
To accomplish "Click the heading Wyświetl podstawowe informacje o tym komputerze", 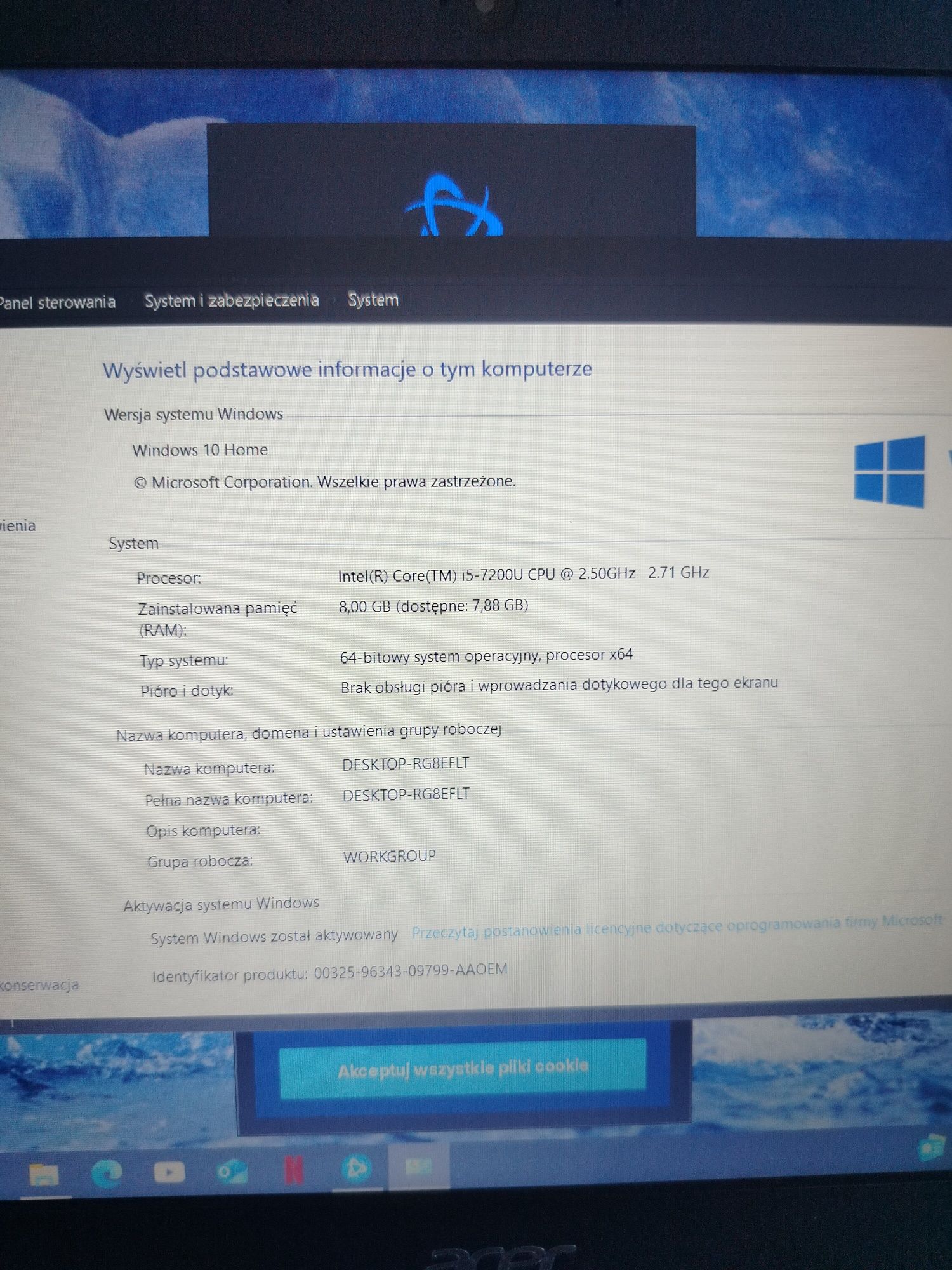I will [x=347, y=370].
